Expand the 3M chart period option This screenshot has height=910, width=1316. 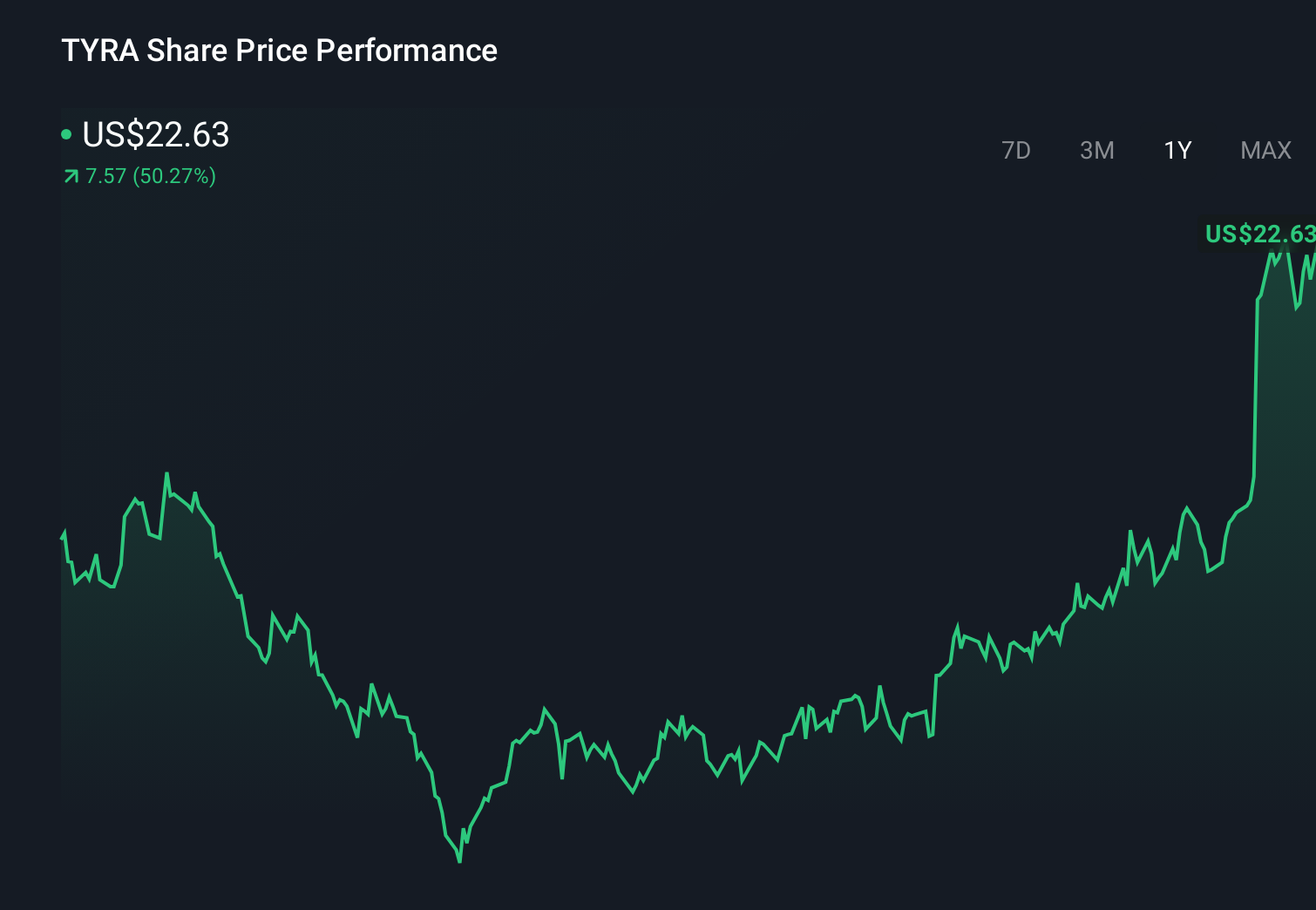pos(1096,150)
